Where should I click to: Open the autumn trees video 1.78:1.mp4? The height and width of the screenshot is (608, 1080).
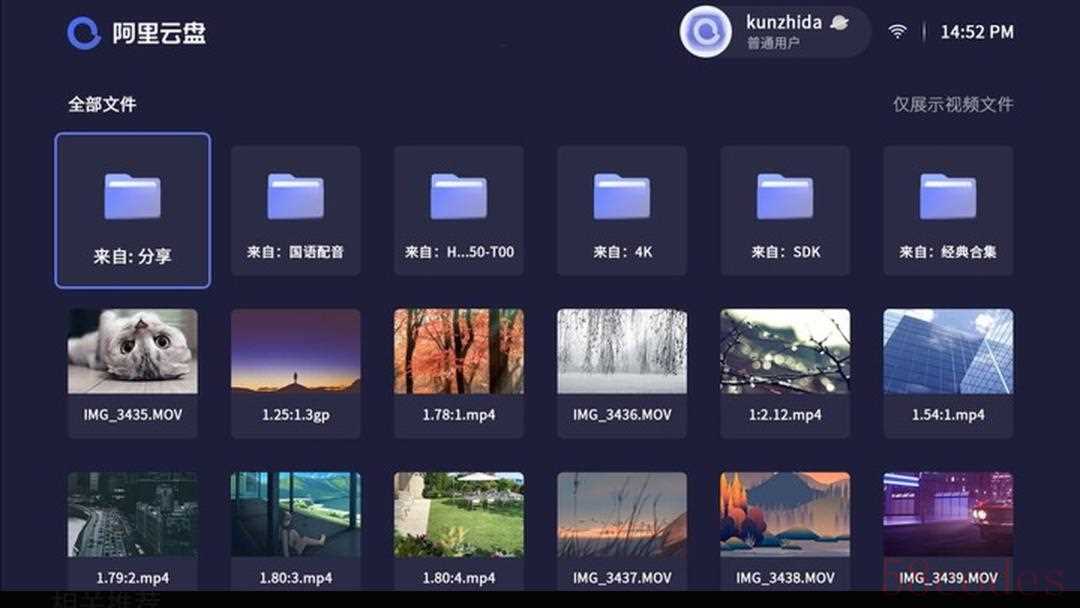(459, 351)
